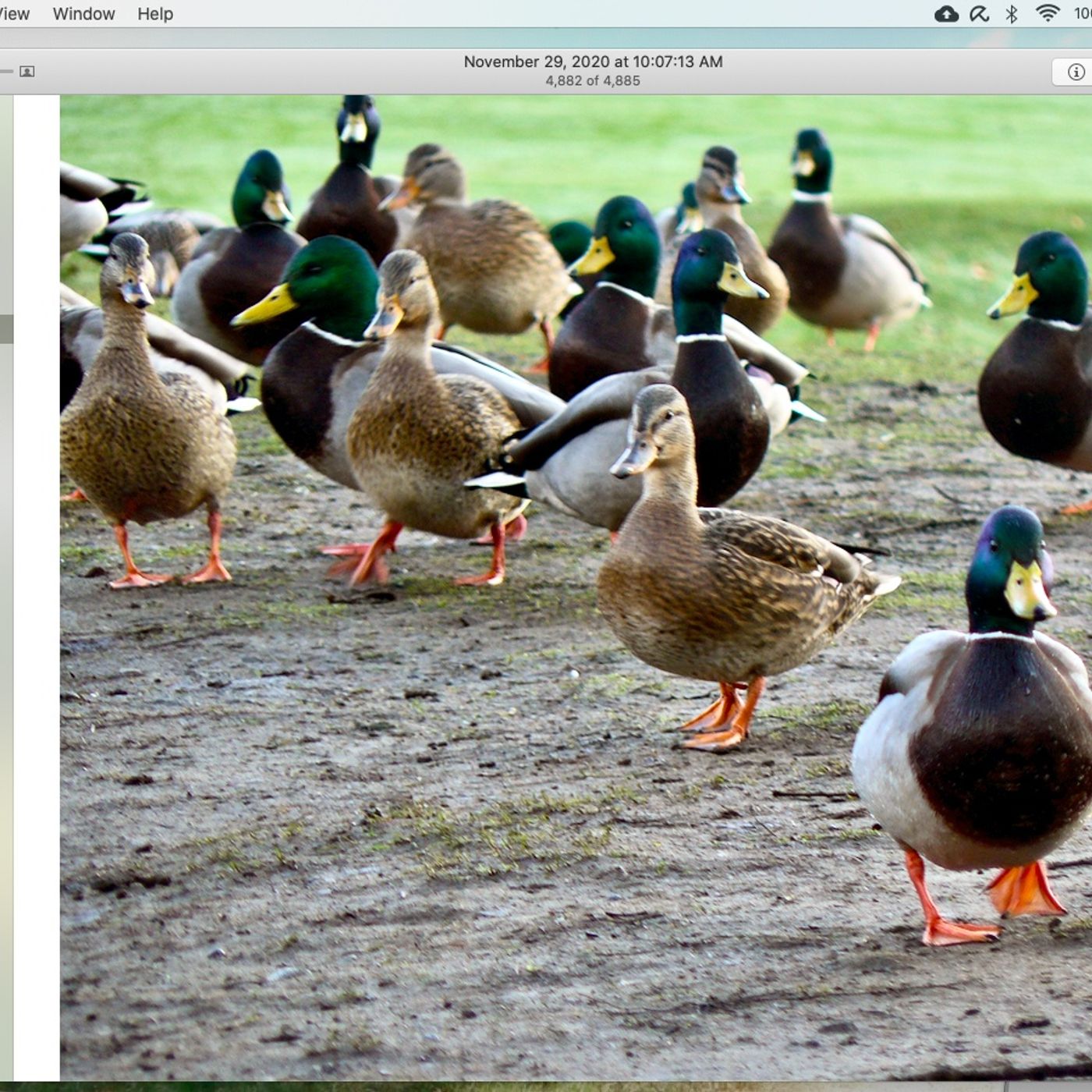The height and width of the screenshot is (1092, 1092).
Task: Click the date 'November 29, 2020 at 10:07:13 AM'
Action: tap(593, 62)
